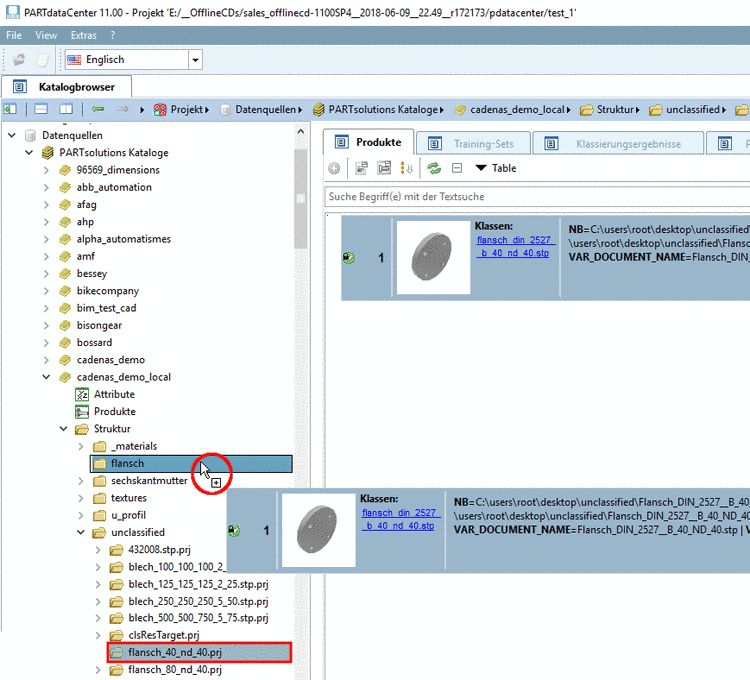Viewport: 750px width, 680px height.
Task: Click the round add icon in Produkte toolbar
Action: pos(334,168)
